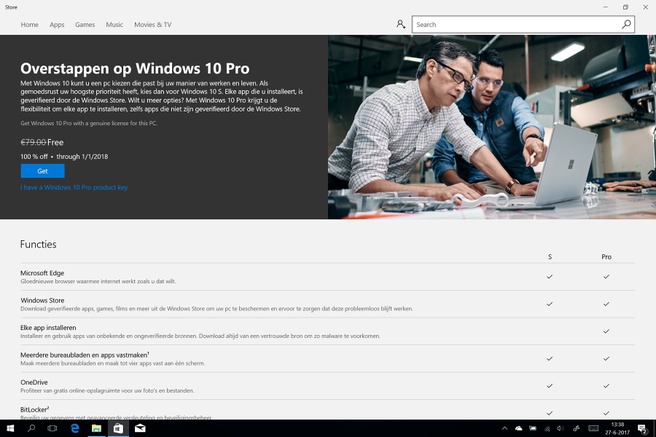Select the 'OneDrive' feature row title

[x=34, y=382]
